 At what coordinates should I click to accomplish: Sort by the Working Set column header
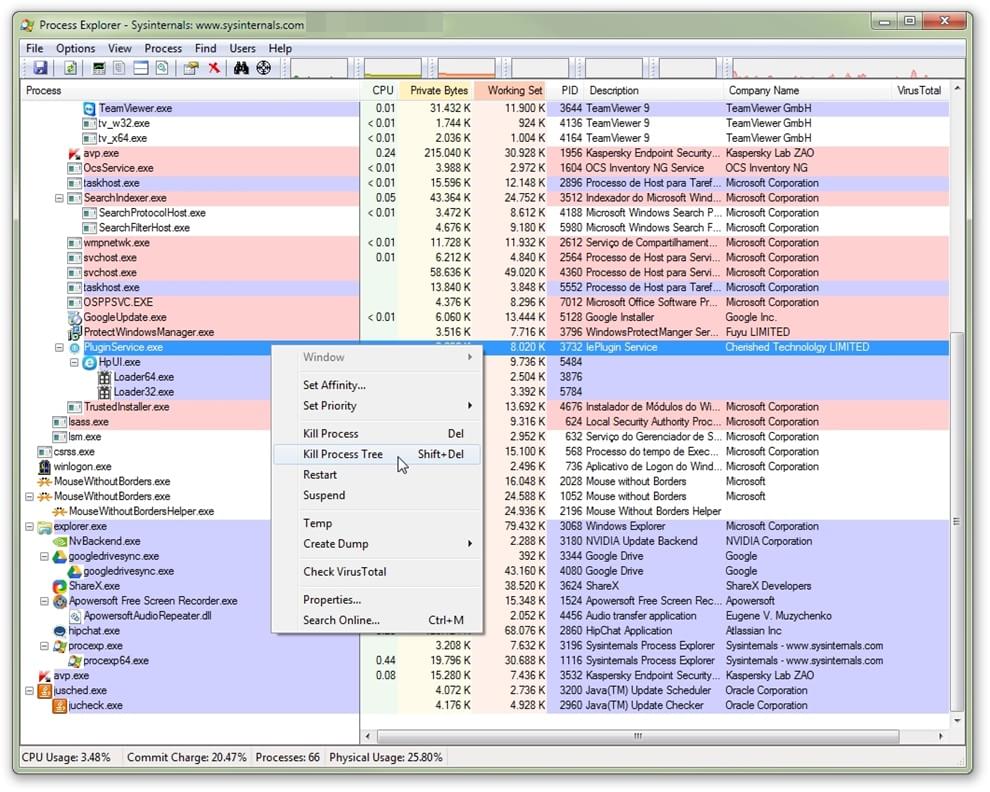click(x=510, y=91)
